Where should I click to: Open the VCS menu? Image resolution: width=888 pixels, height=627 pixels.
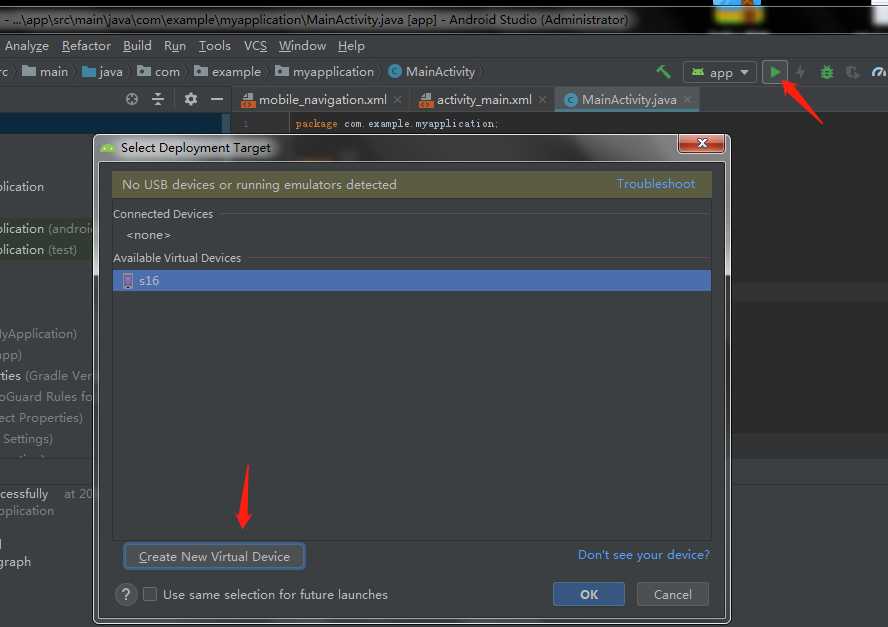[x=255, y=46]
